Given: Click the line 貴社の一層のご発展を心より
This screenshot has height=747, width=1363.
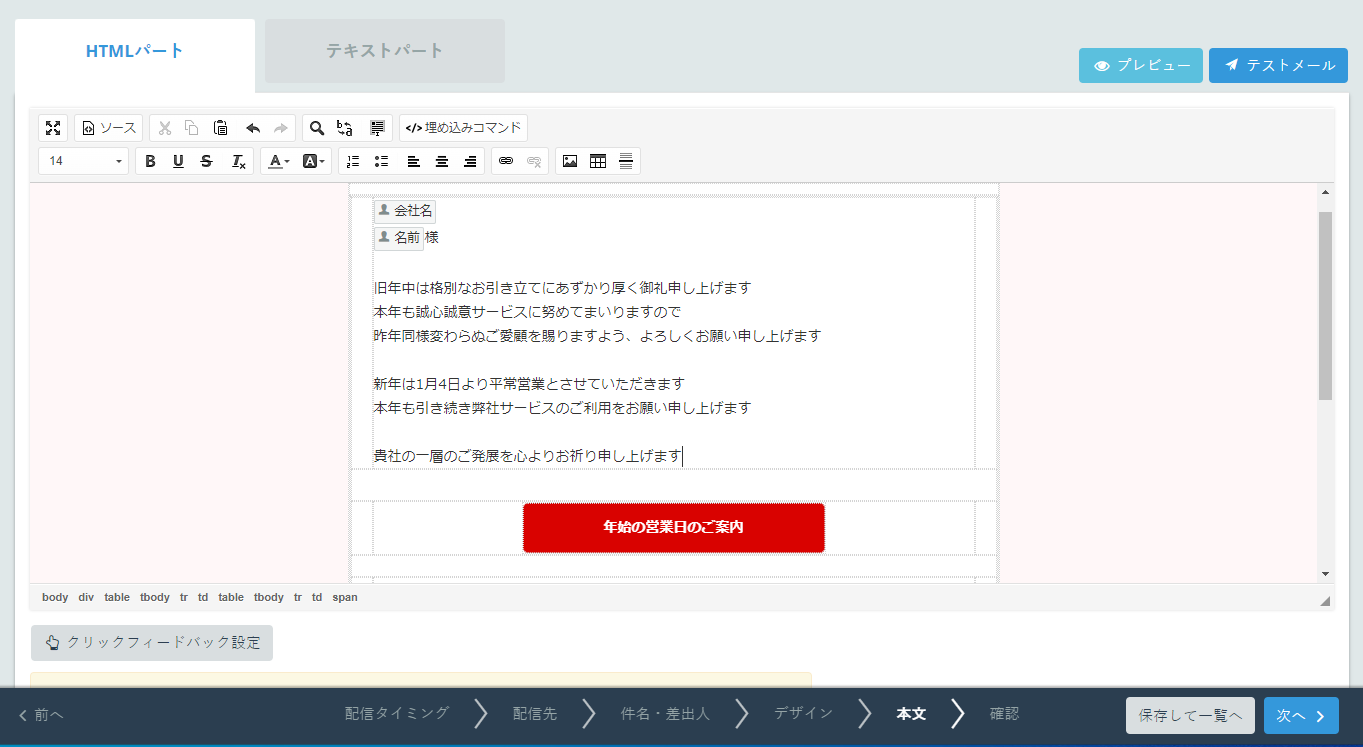Looking at the screenshot, I should click(527, 456).
